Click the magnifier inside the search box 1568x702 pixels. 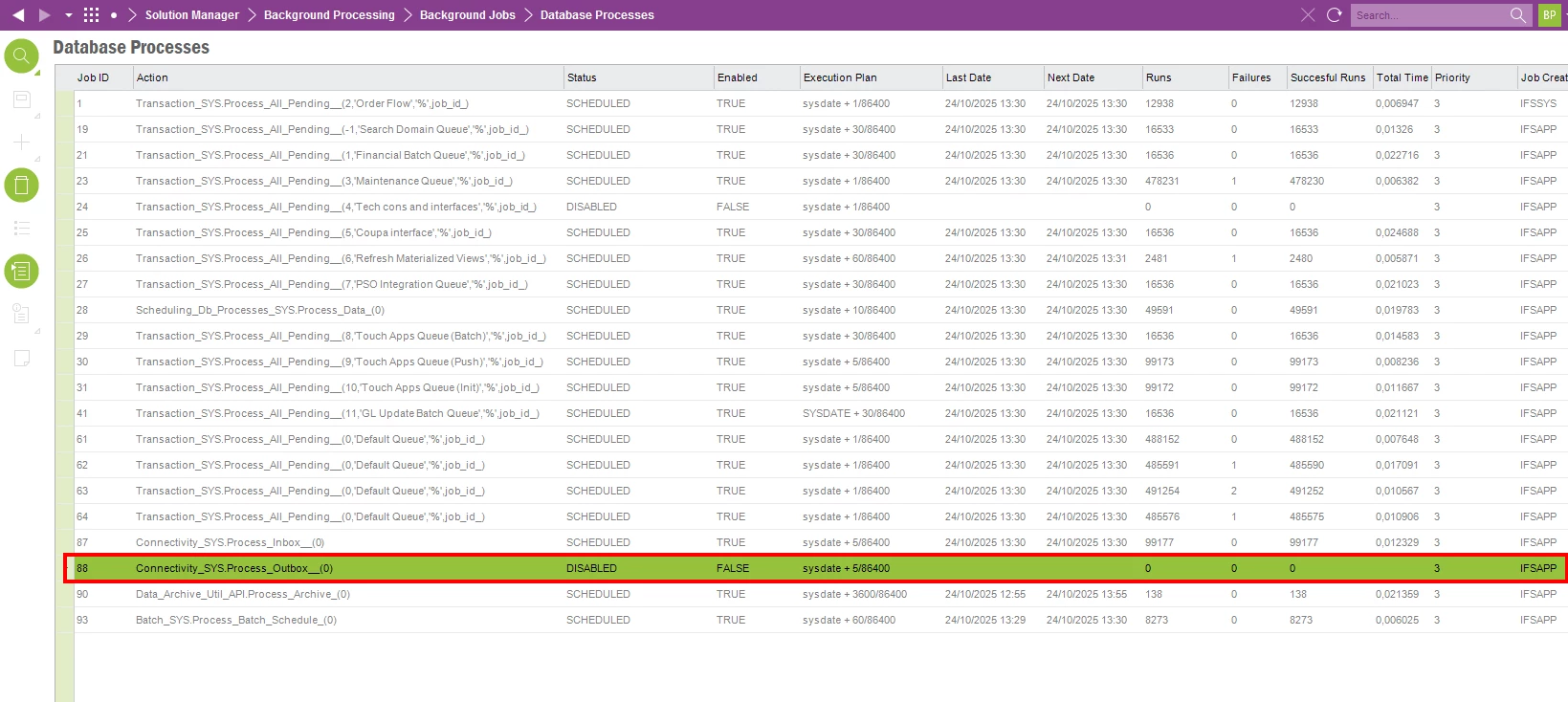1517,15
